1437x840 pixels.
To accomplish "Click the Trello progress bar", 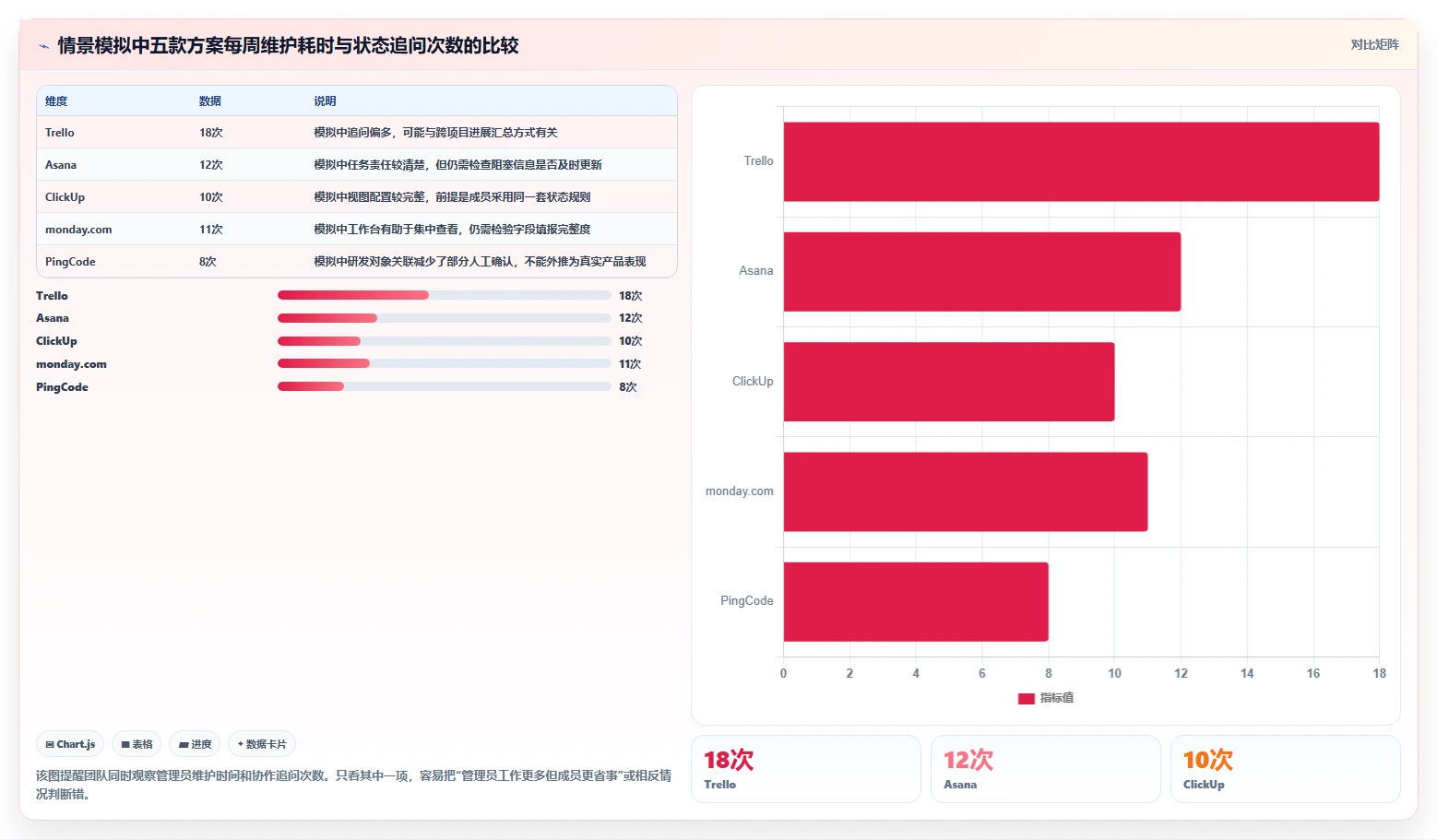I will pyautogui.click(x=444, y=295).
